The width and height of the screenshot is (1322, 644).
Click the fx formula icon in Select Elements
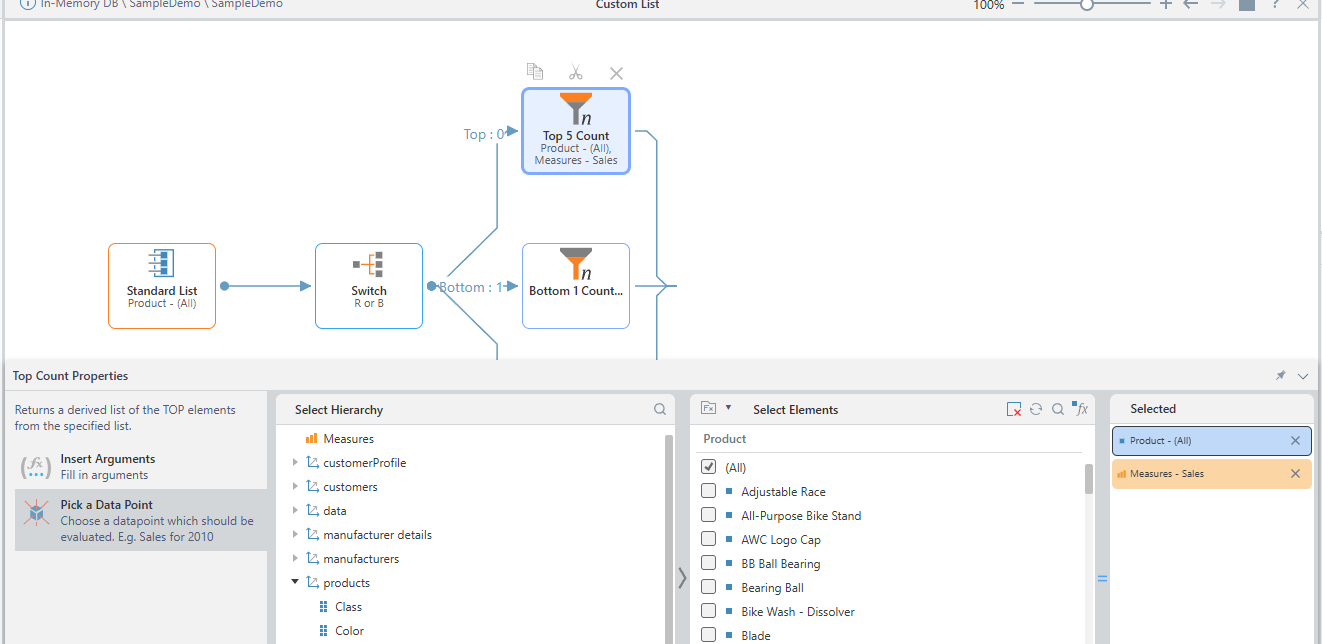click(1080, 409)
